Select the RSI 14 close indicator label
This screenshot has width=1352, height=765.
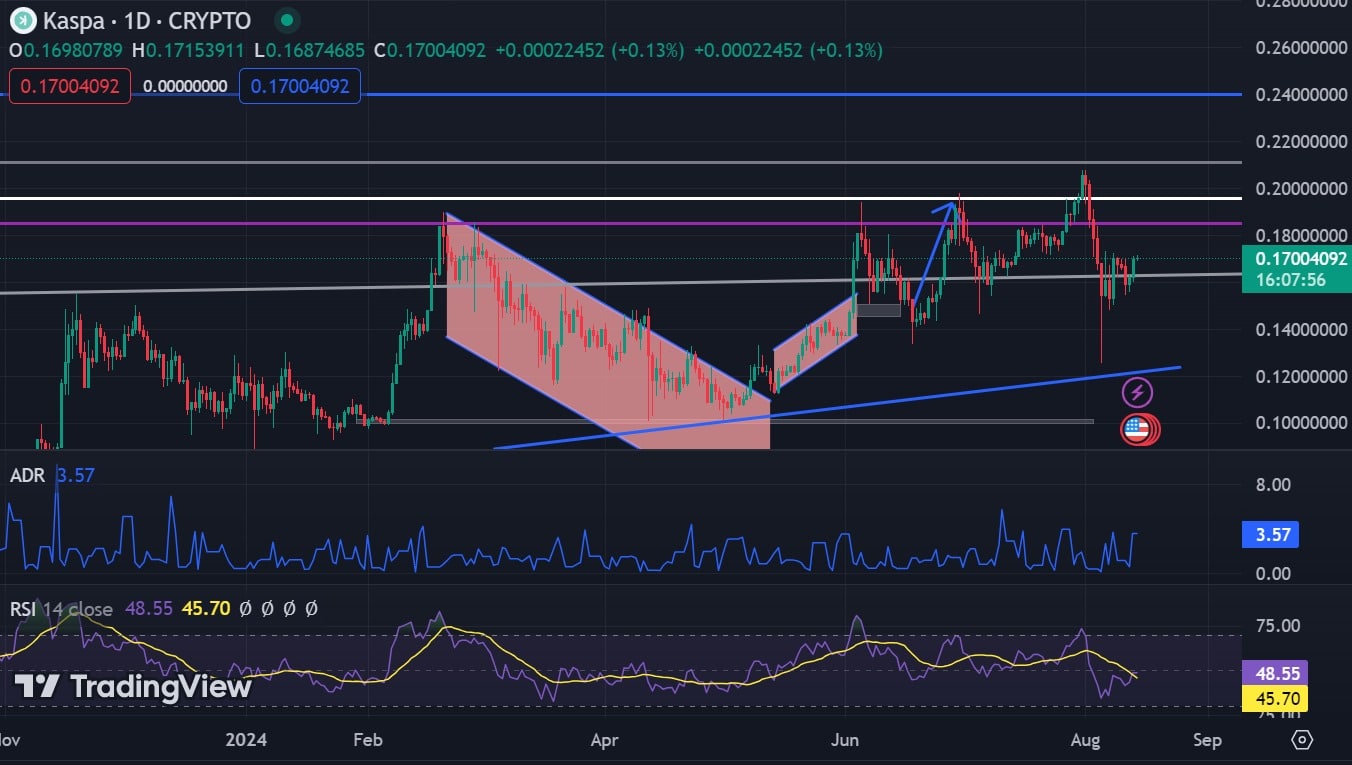(x=61, y=608)
